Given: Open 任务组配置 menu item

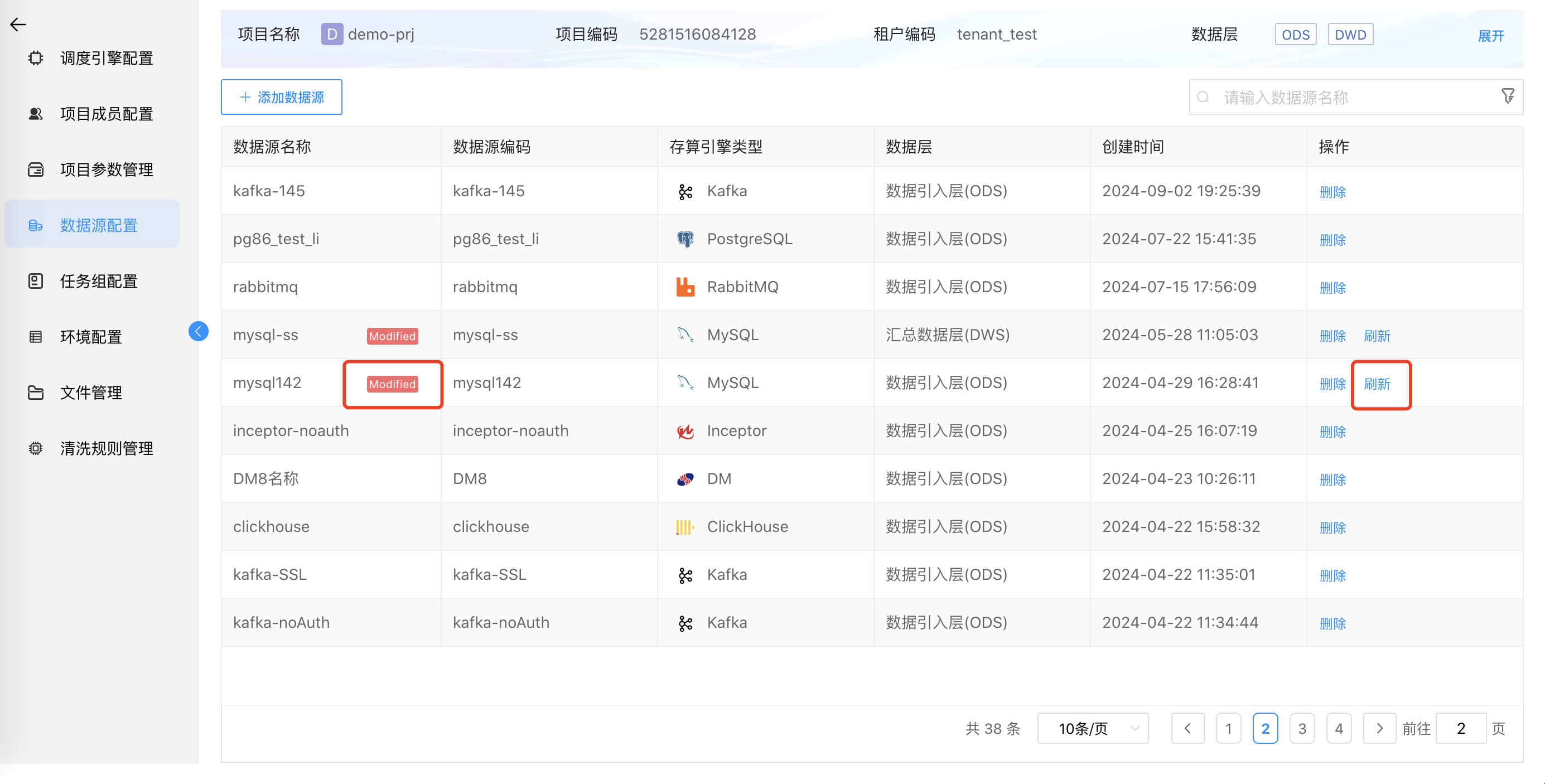Looking at the screenshot, I should pyautogui.click(x=98, y=281).
